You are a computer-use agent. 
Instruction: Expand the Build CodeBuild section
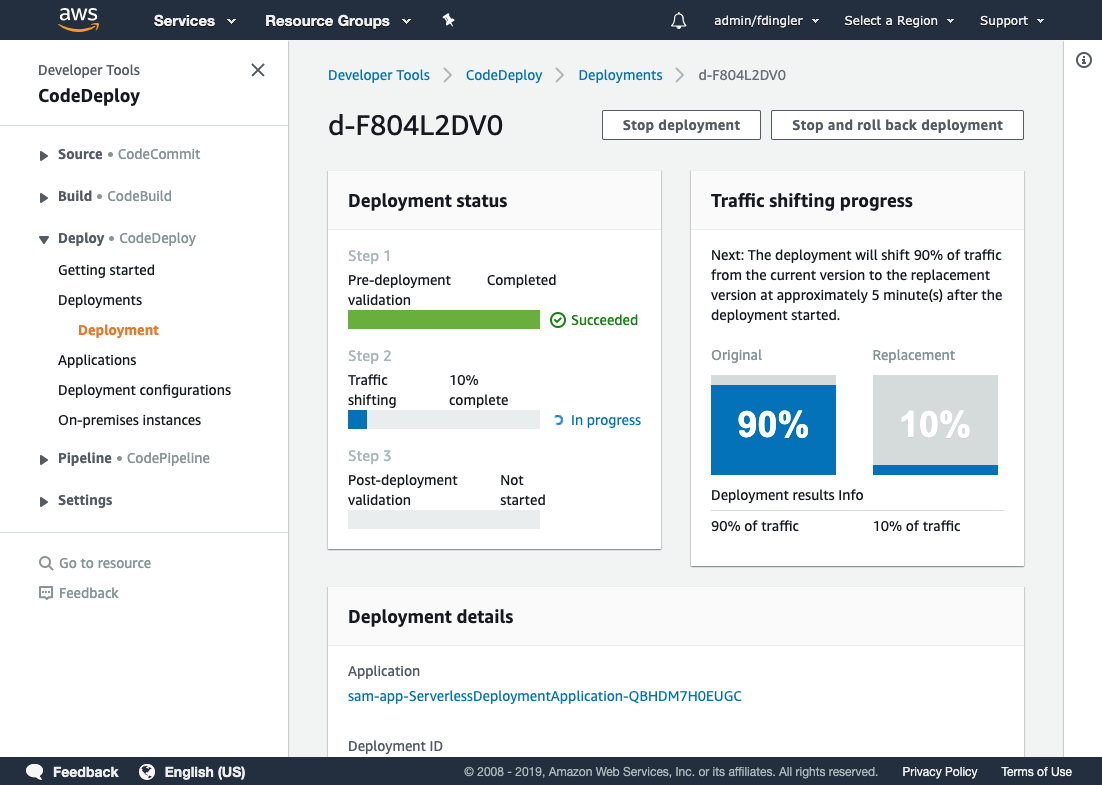(44, 197)
